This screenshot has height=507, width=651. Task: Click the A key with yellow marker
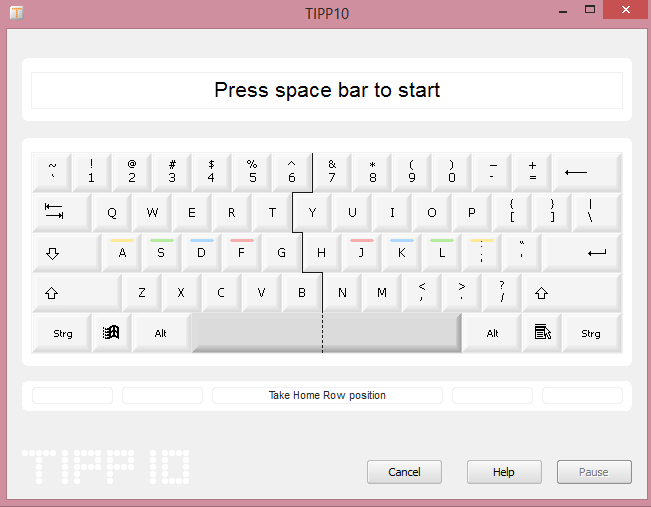pos(122,253)
